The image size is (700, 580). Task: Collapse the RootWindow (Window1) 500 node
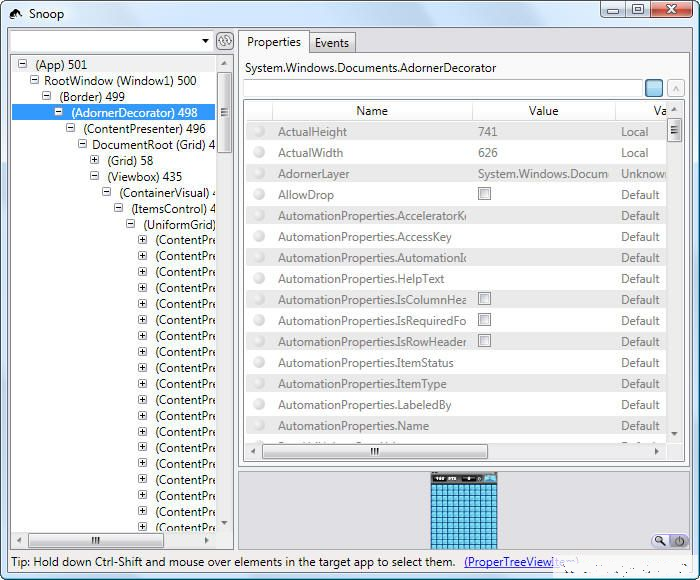pyautogui.click(x=34, y=80)
